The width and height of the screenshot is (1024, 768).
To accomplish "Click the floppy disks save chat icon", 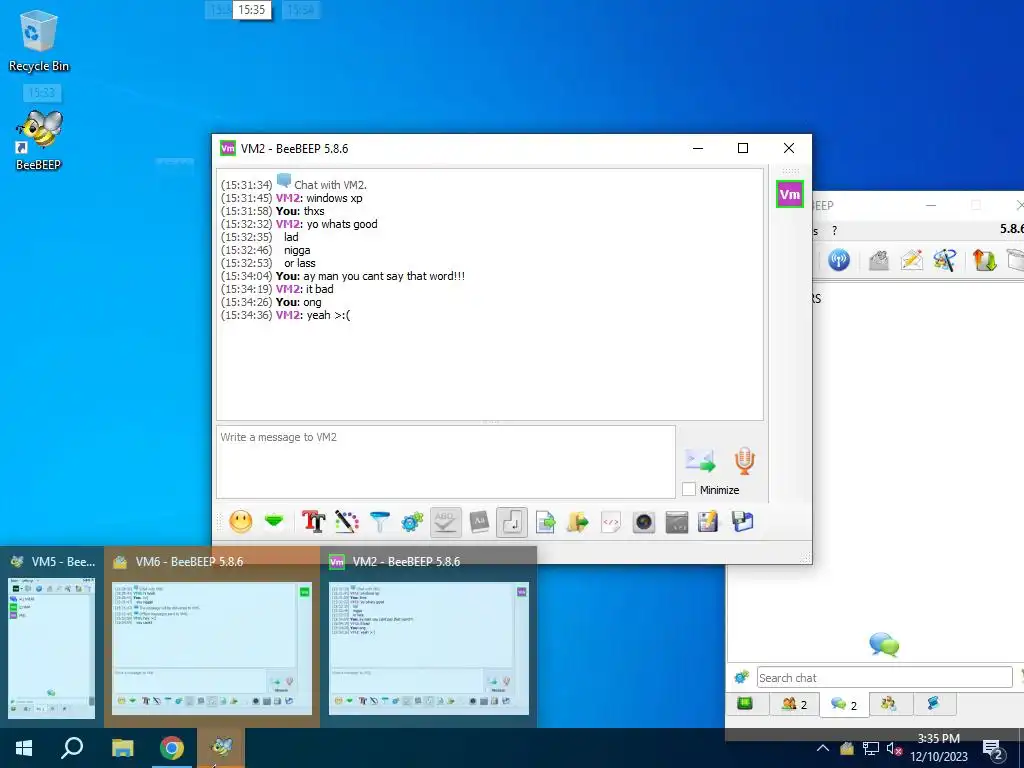I will 743,522.
